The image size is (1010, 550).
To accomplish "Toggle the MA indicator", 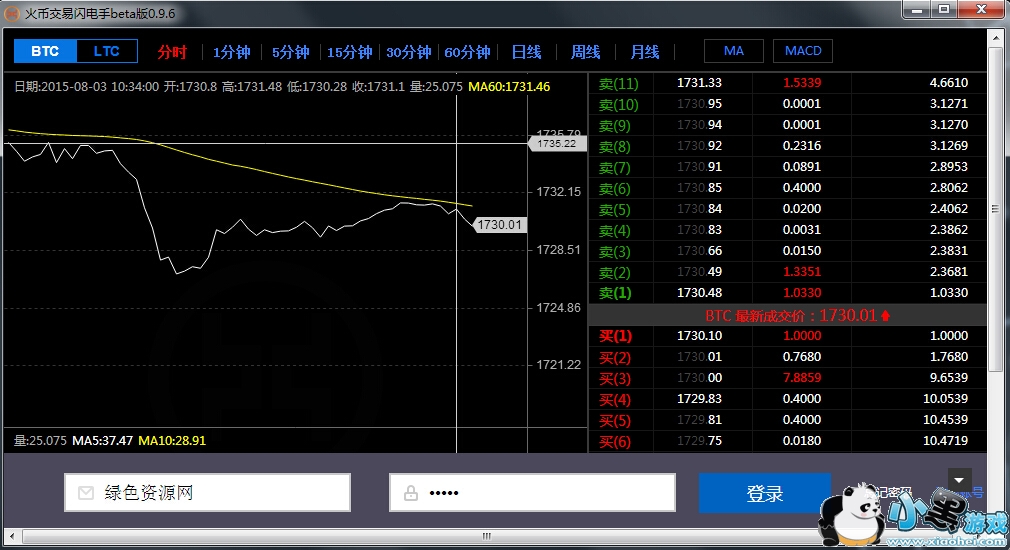I will [x=734, y=51].
